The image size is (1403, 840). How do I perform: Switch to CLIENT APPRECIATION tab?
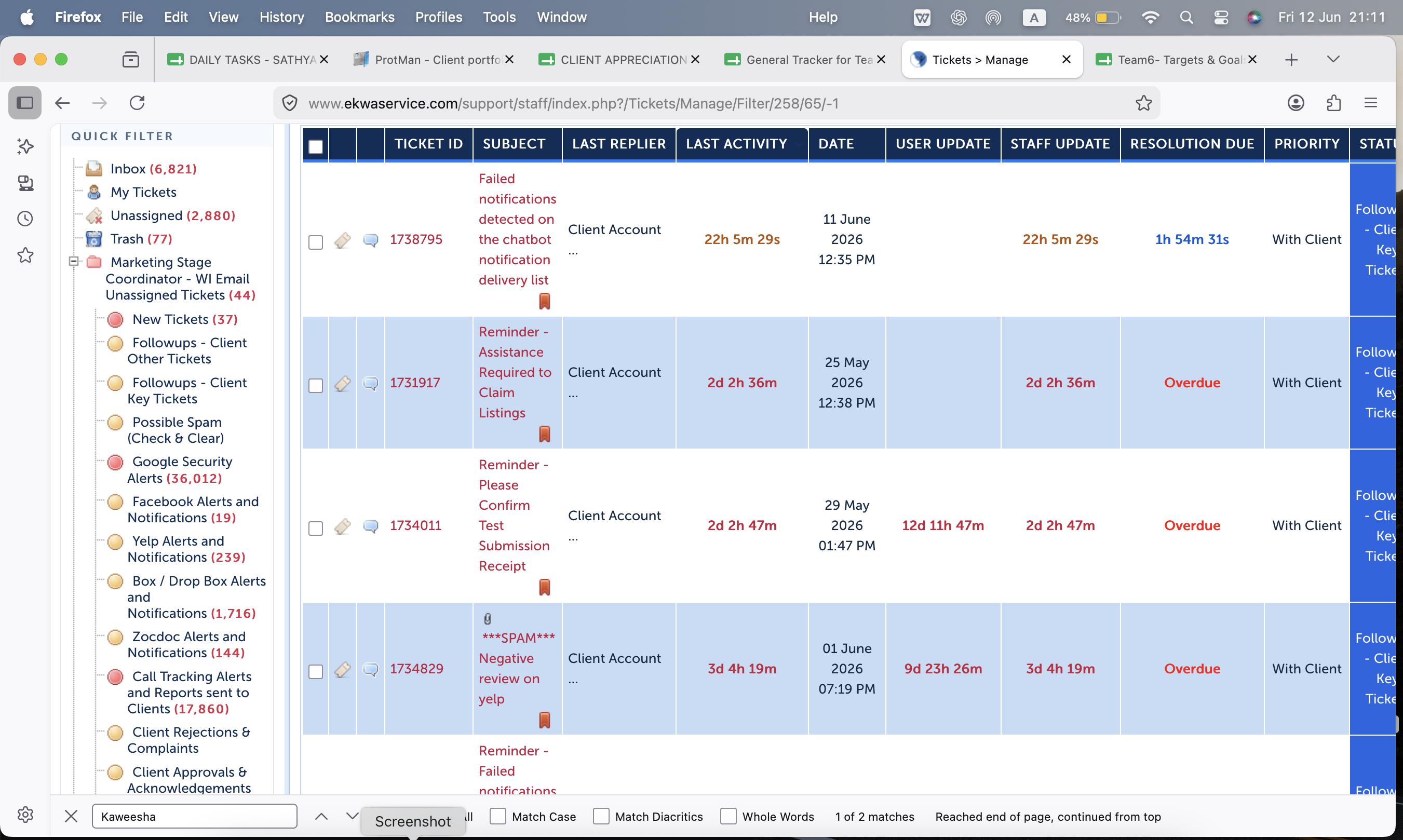(618, 59)
